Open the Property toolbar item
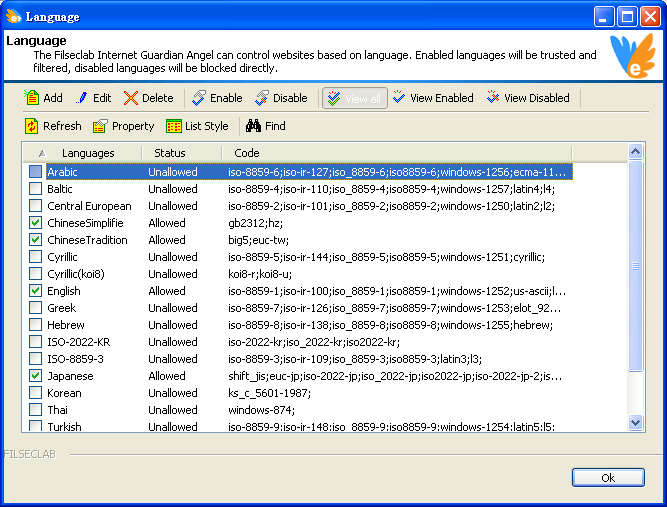 click(x=100, y=126)
